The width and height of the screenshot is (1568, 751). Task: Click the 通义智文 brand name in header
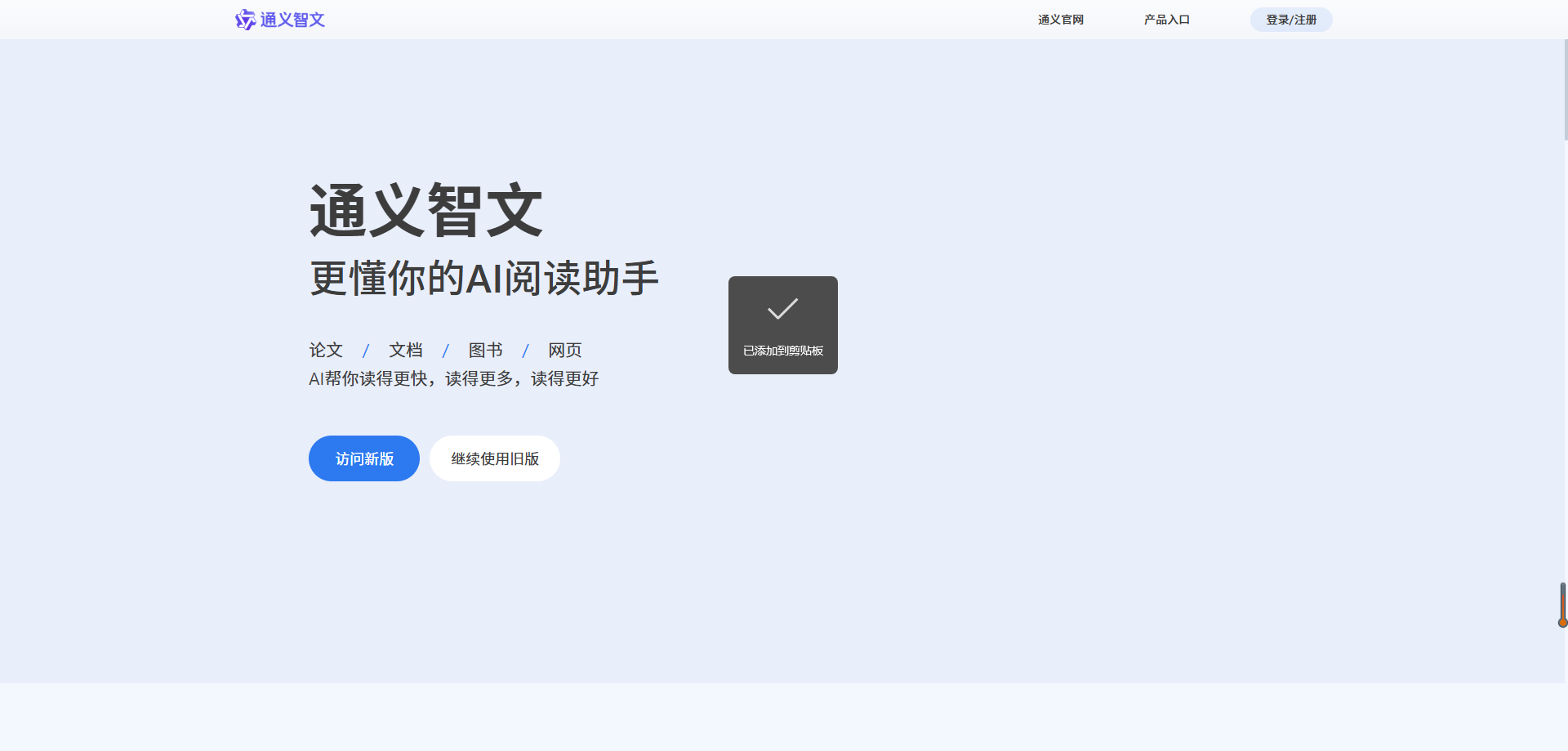click(292, 20)
